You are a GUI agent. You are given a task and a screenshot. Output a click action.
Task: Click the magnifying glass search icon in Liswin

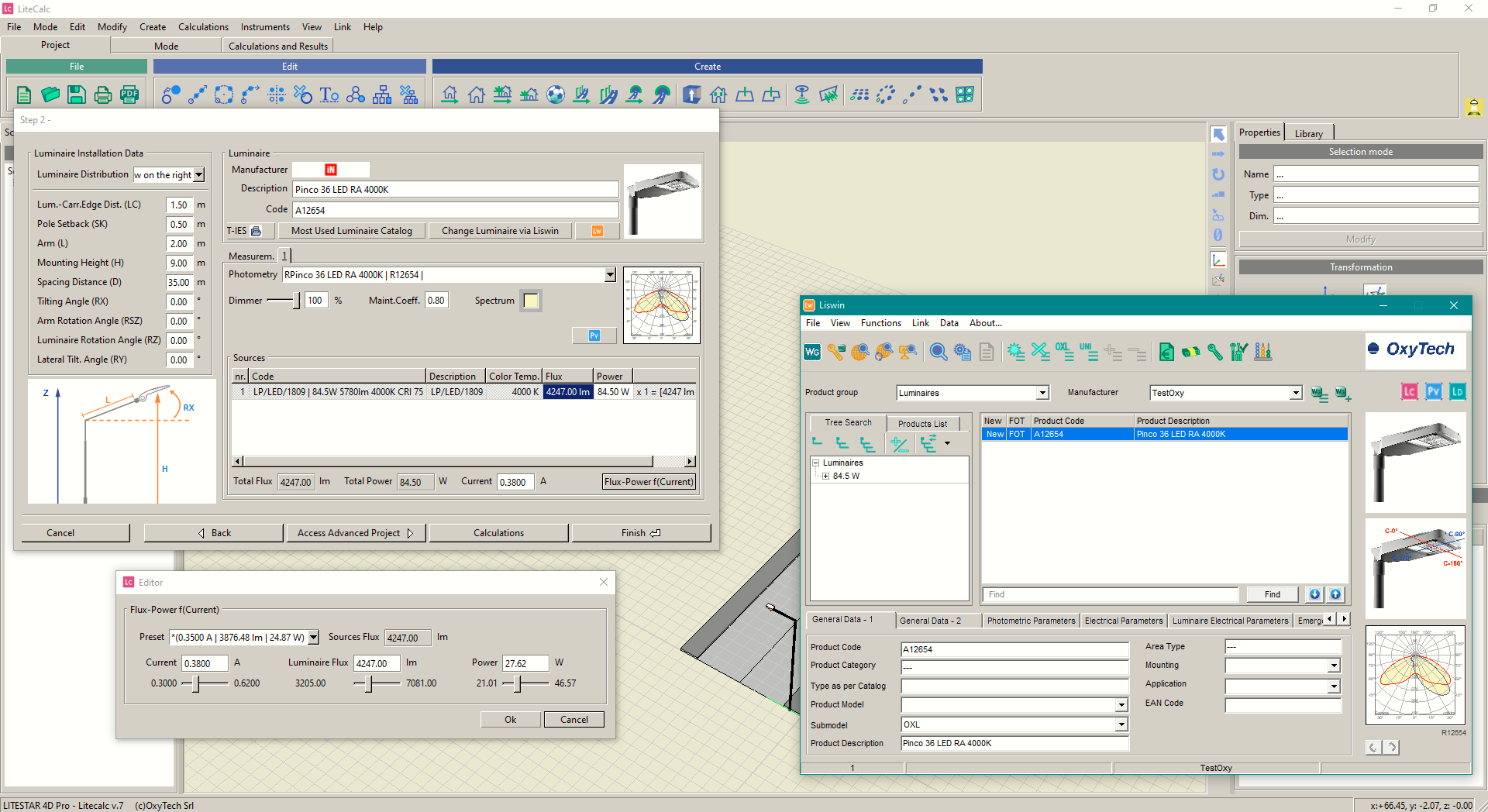[939, 352]
